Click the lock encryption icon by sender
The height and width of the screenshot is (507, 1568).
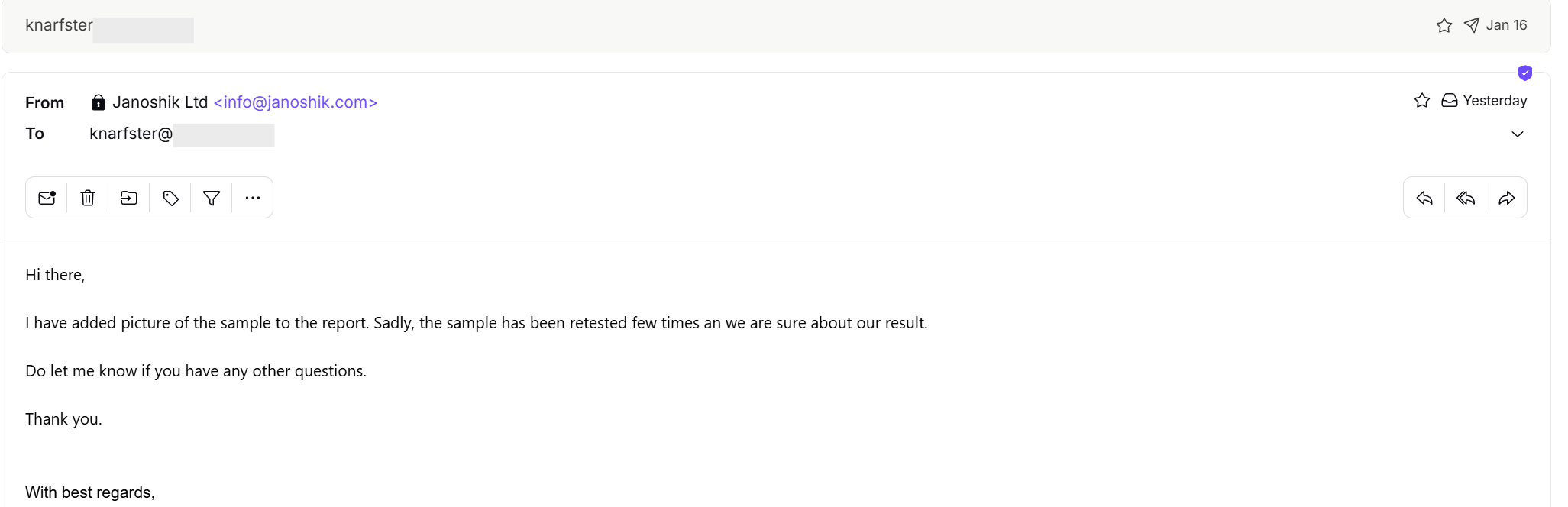[98, 102]
